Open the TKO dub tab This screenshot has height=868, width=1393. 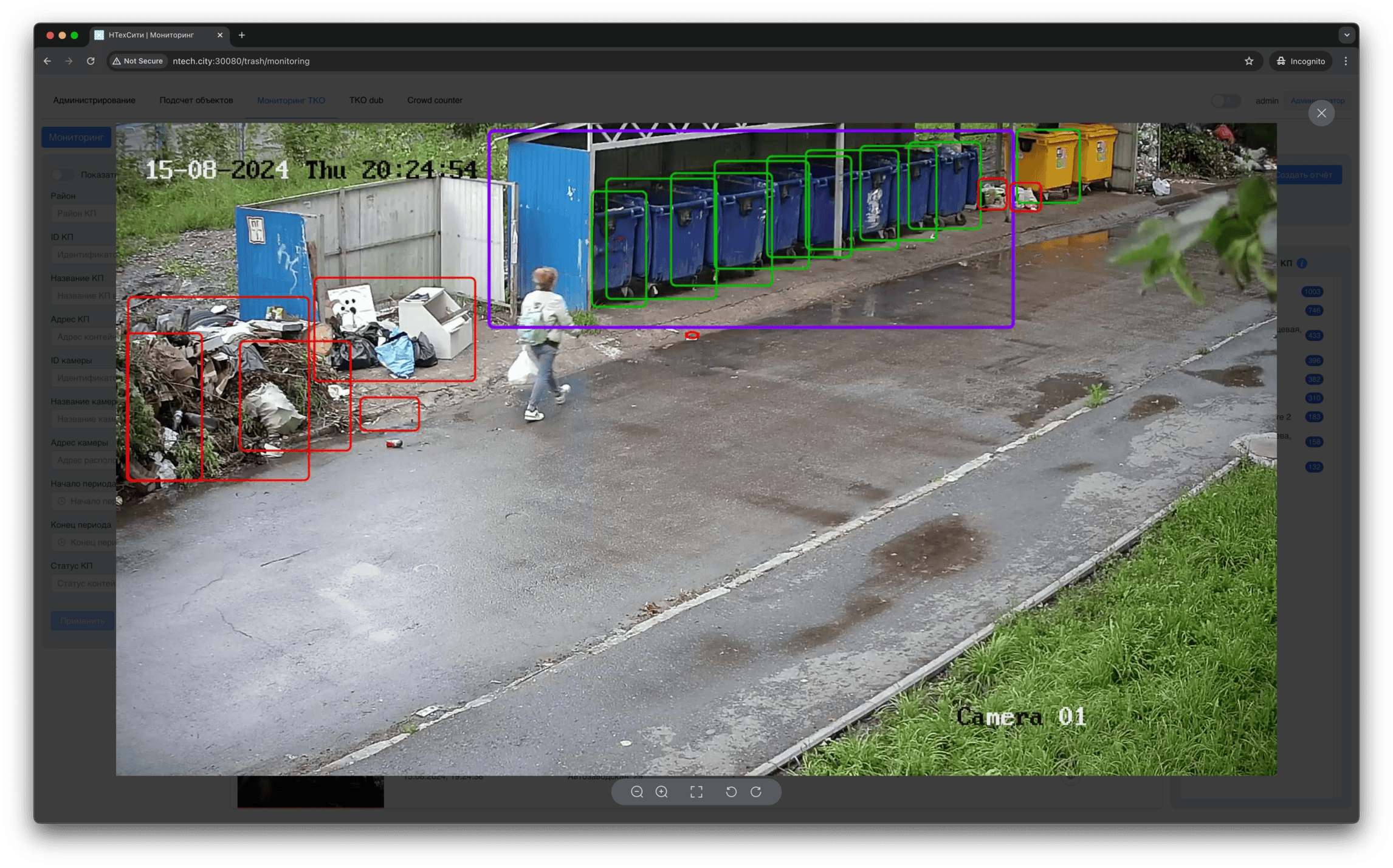[366, 100]
